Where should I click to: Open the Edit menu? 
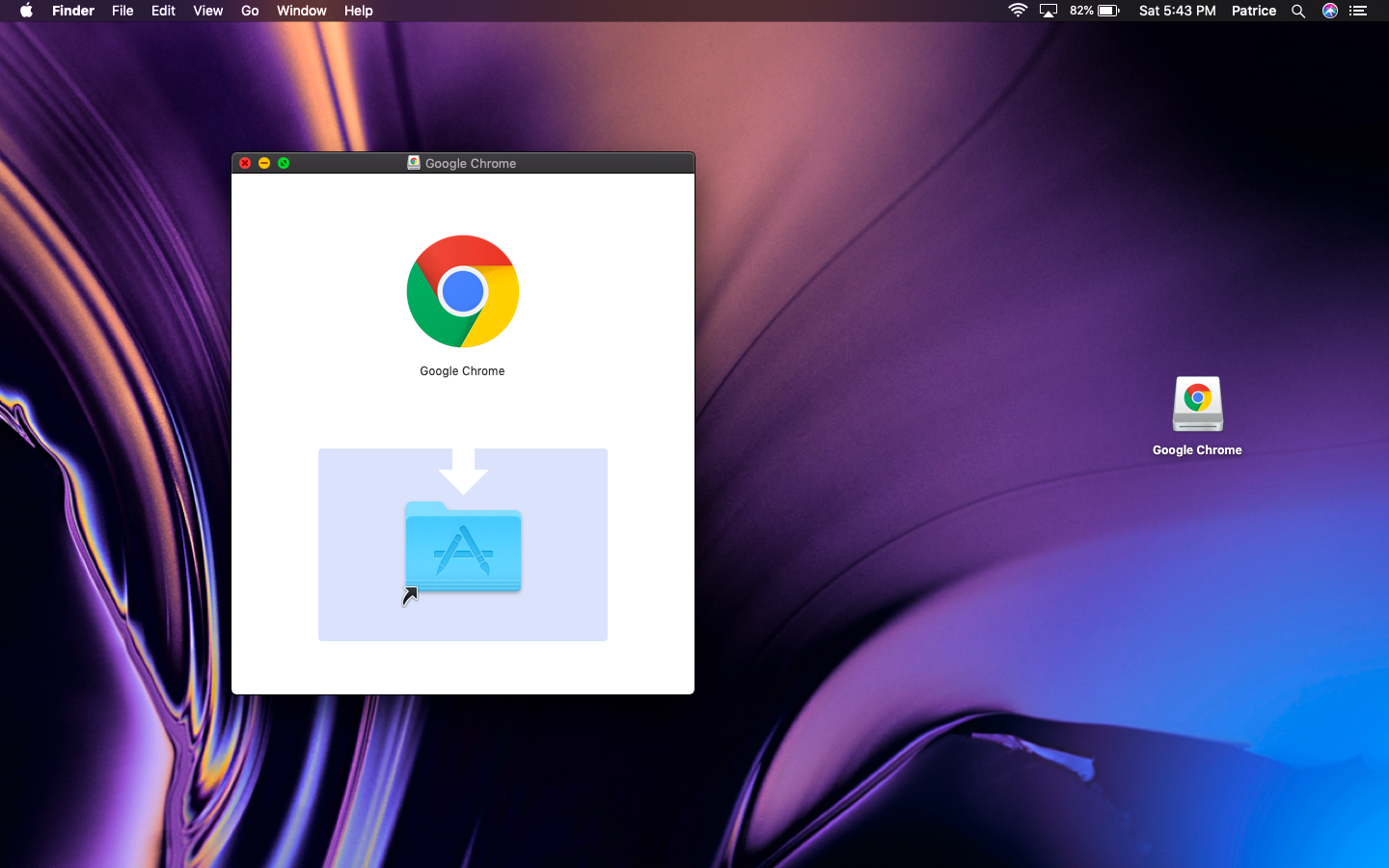point(163,11)
